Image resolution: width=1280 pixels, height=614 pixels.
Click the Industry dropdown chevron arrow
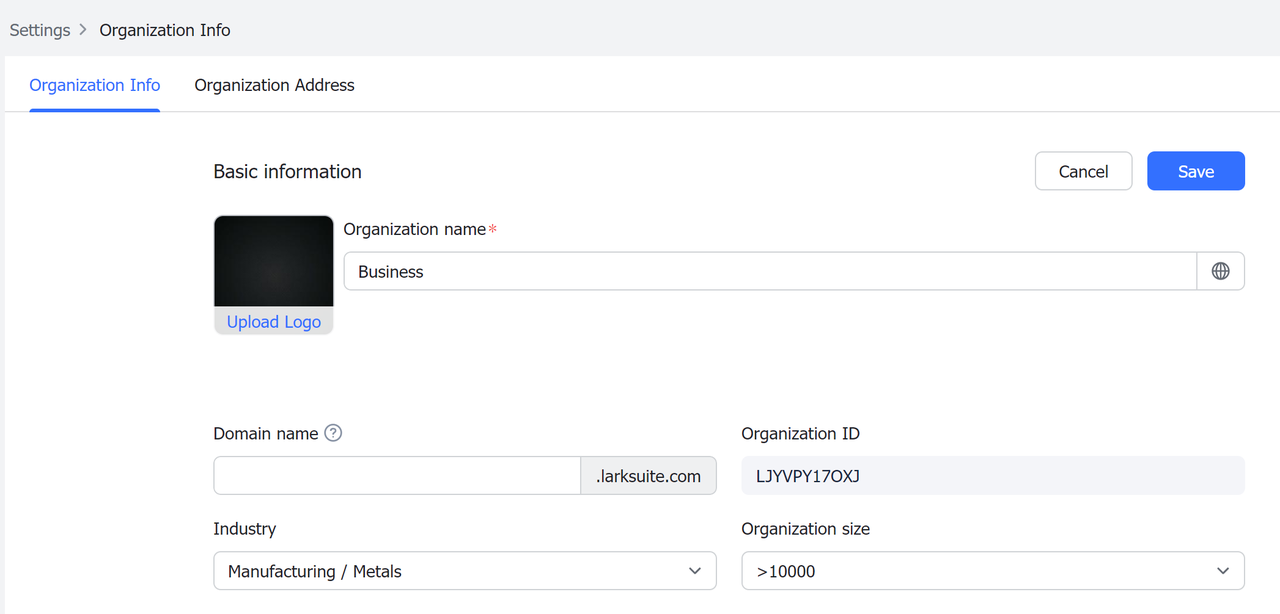(695, 571)
